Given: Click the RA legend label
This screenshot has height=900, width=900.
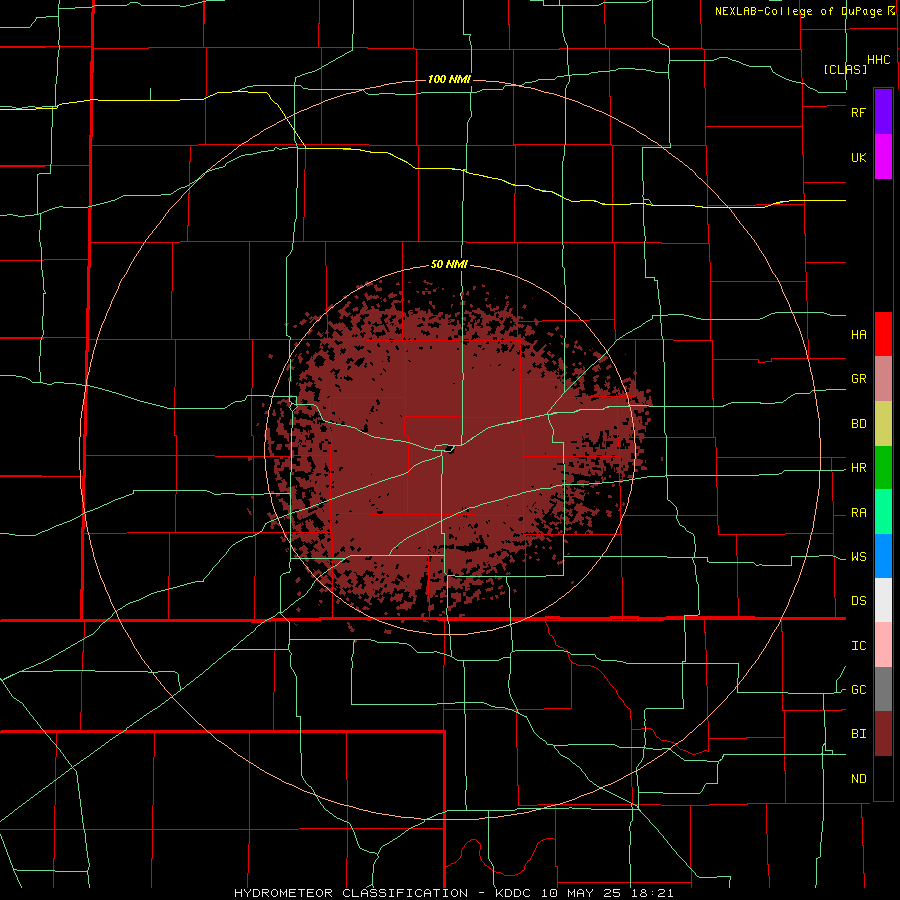Looking at the screenshot, I should [x=858, y=513].
